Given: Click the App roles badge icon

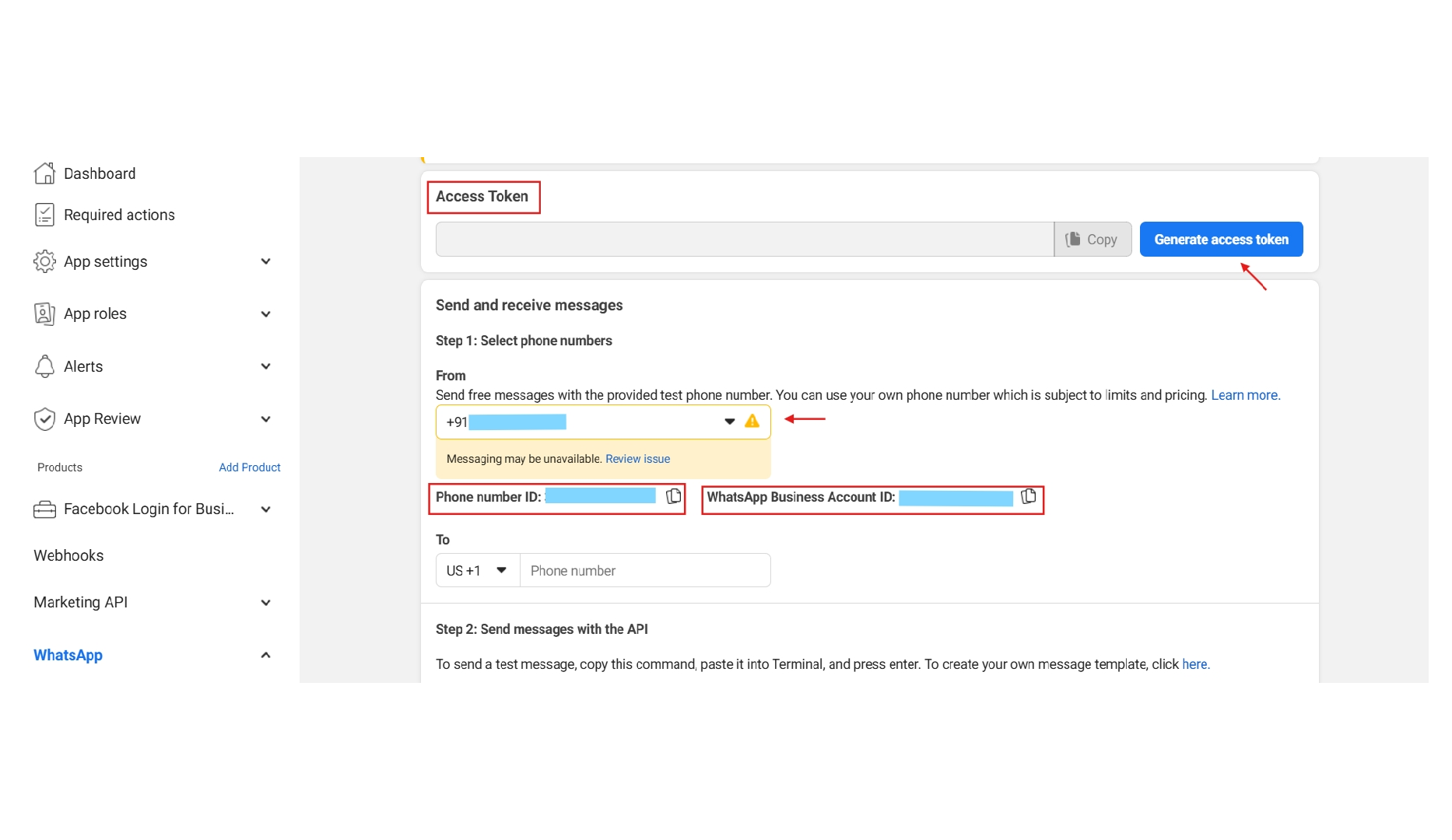Looking at the screenshot, I should [x=44, y=313].
